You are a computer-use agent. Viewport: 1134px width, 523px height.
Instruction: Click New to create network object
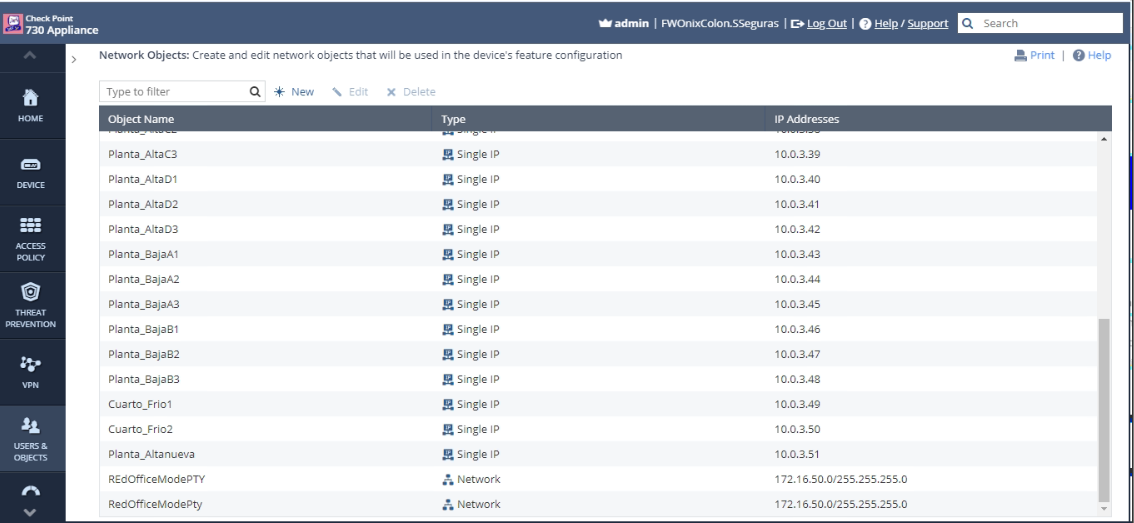coord(295,92)
